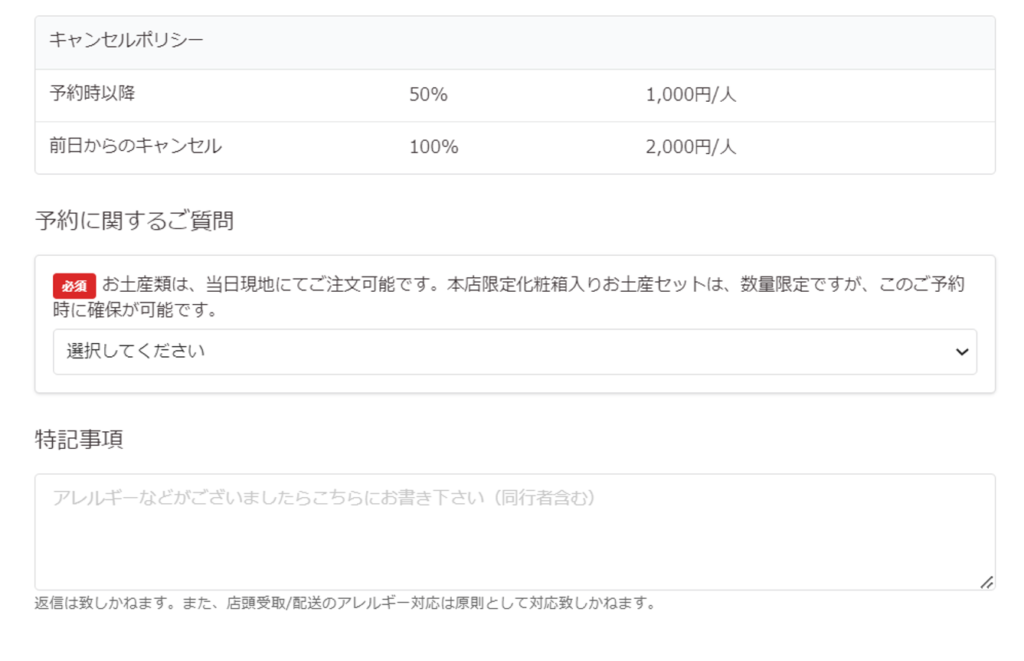The image size is (1024, 661).
Task: Click the 50% cancellation rate cell
Action: click(x=429, y=95)
